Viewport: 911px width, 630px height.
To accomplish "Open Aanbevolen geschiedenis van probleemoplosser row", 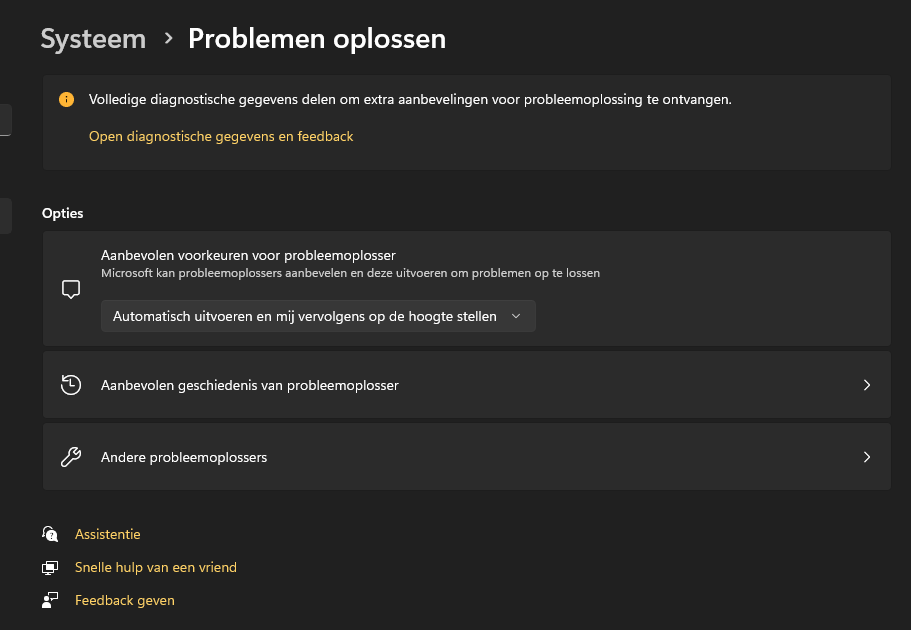I will click(467, 385).
